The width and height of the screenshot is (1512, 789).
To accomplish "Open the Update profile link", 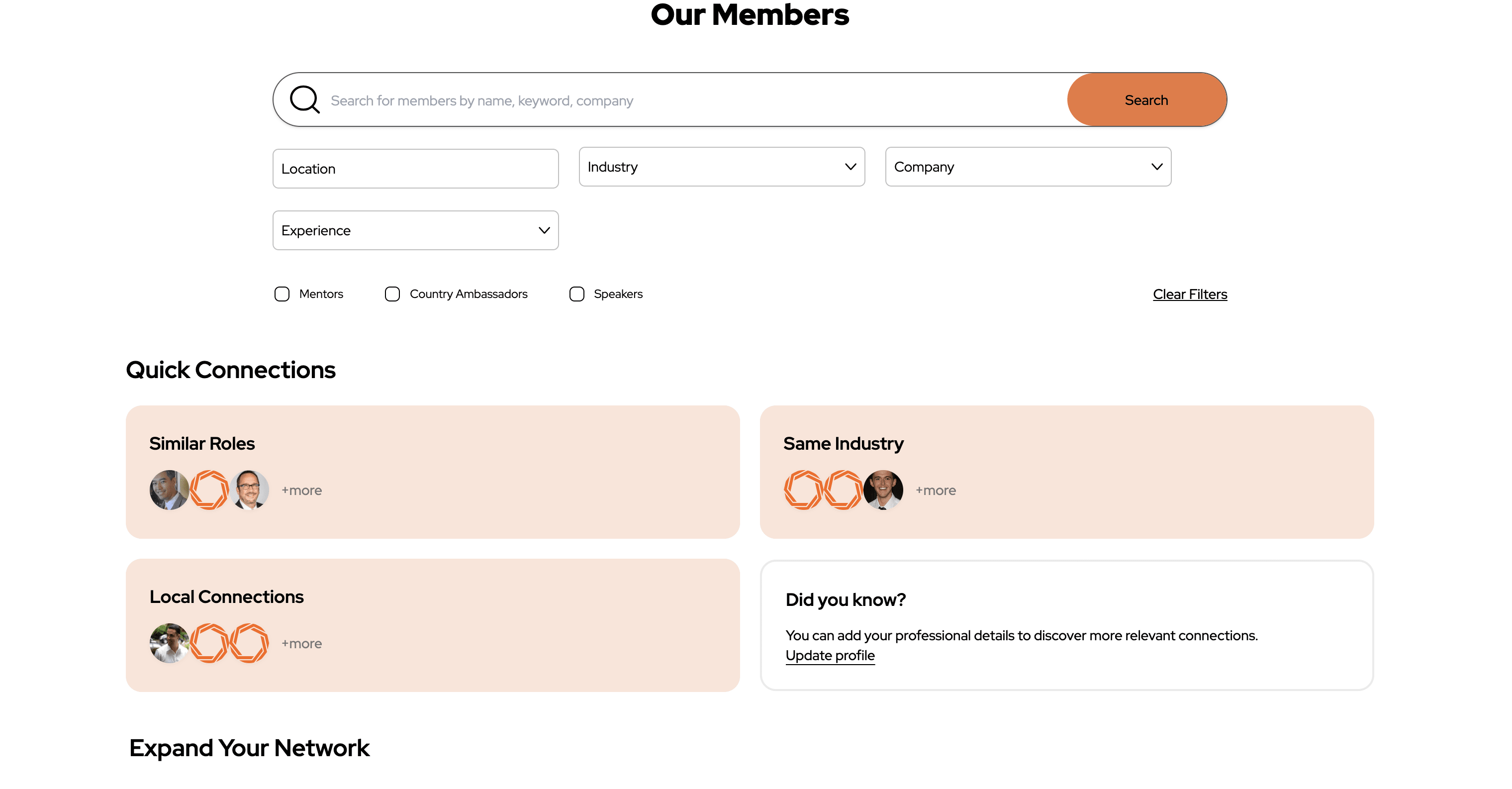I will [x=830, y=656].
